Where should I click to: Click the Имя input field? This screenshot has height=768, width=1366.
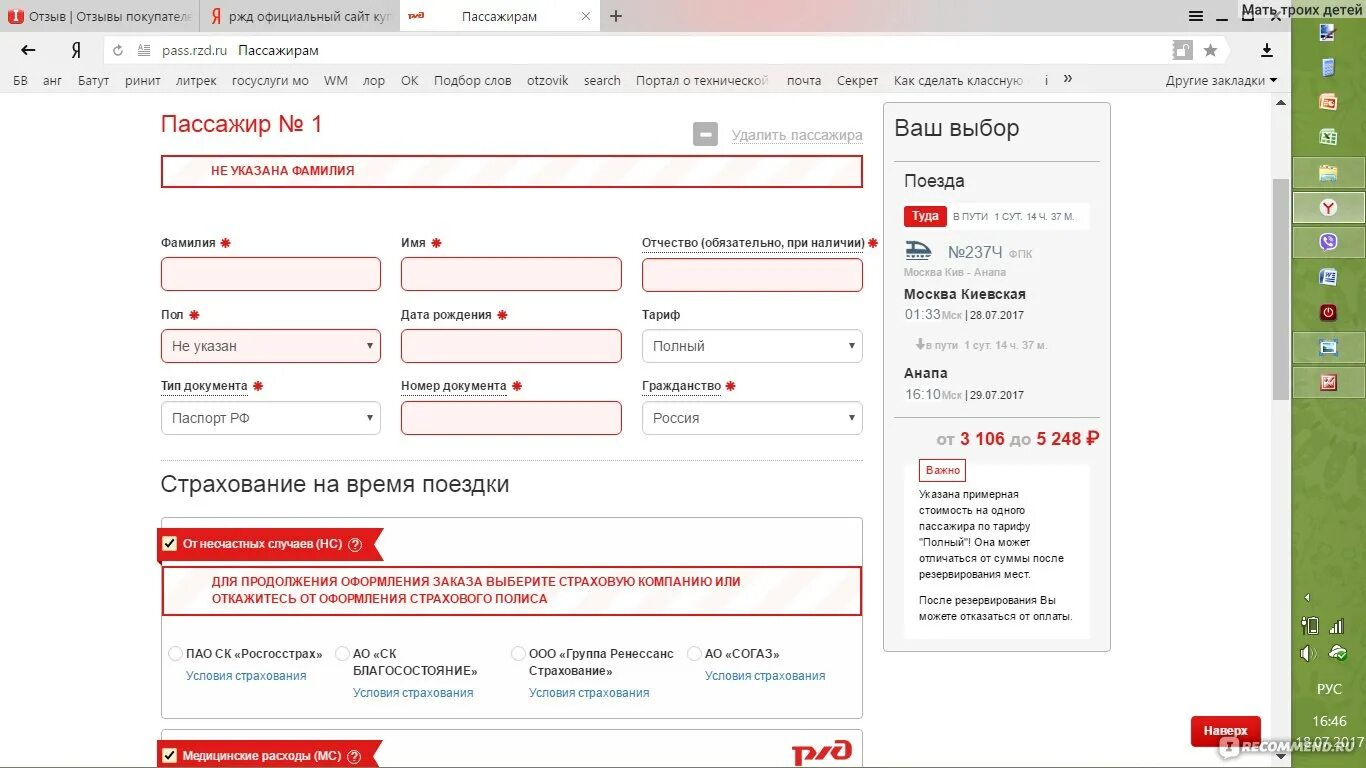[511, 274]
